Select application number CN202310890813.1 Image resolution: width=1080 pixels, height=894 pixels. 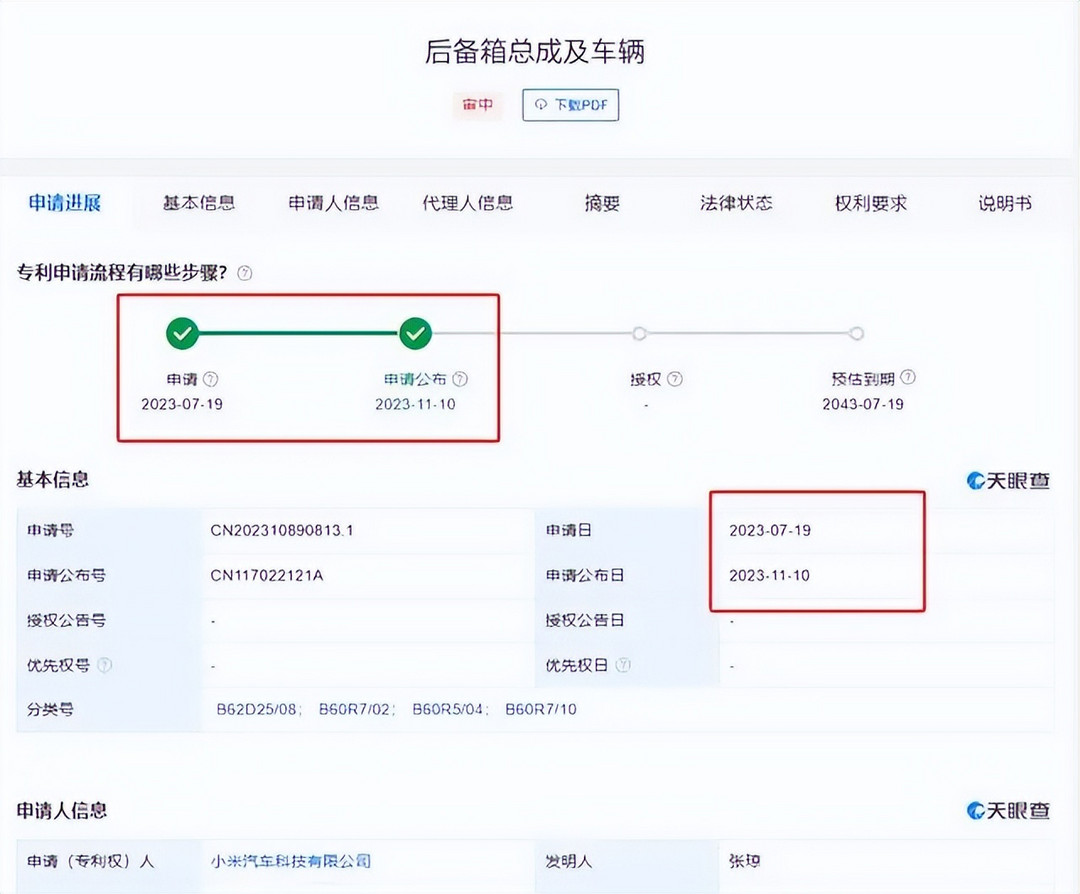(282, 530)
